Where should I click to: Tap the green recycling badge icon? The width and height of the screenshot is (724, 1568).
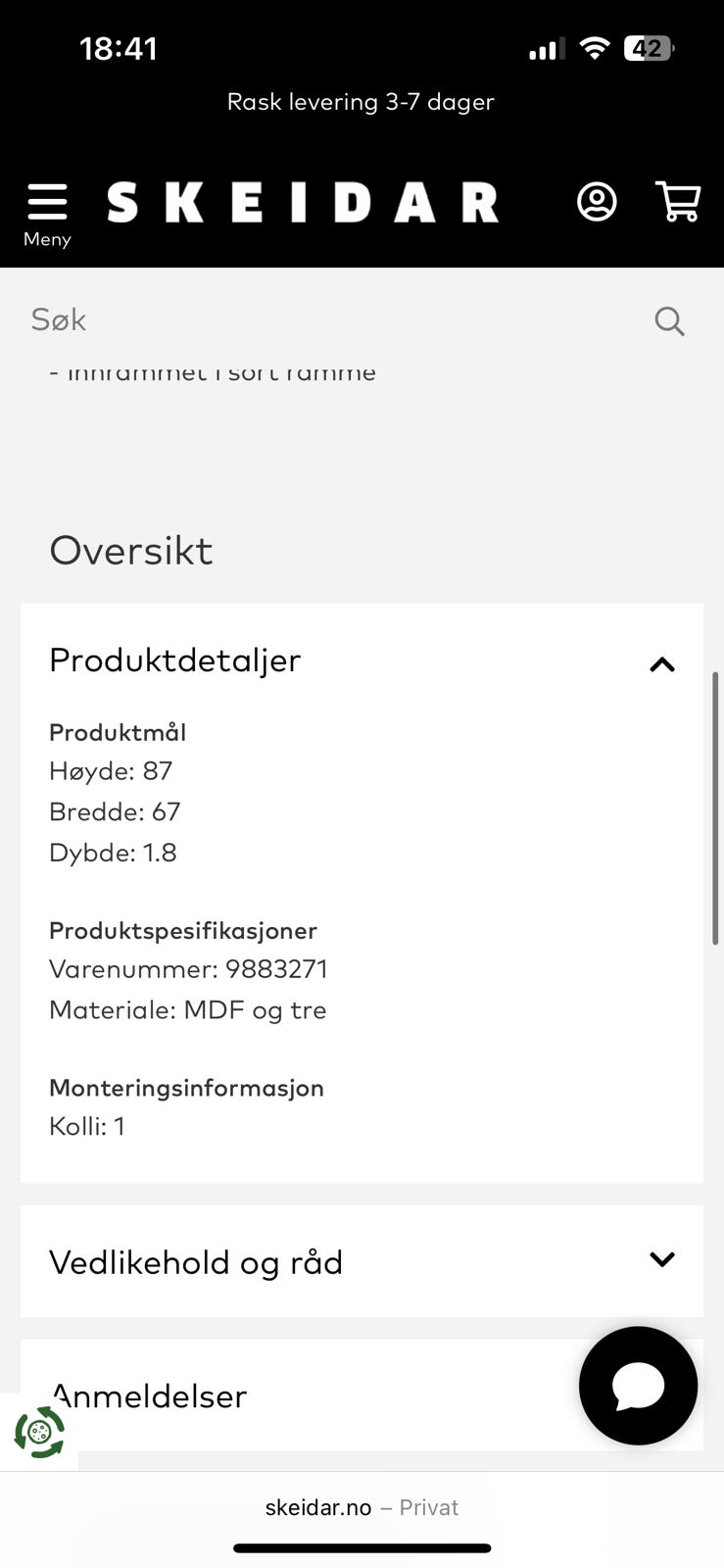click(39, 1432)
